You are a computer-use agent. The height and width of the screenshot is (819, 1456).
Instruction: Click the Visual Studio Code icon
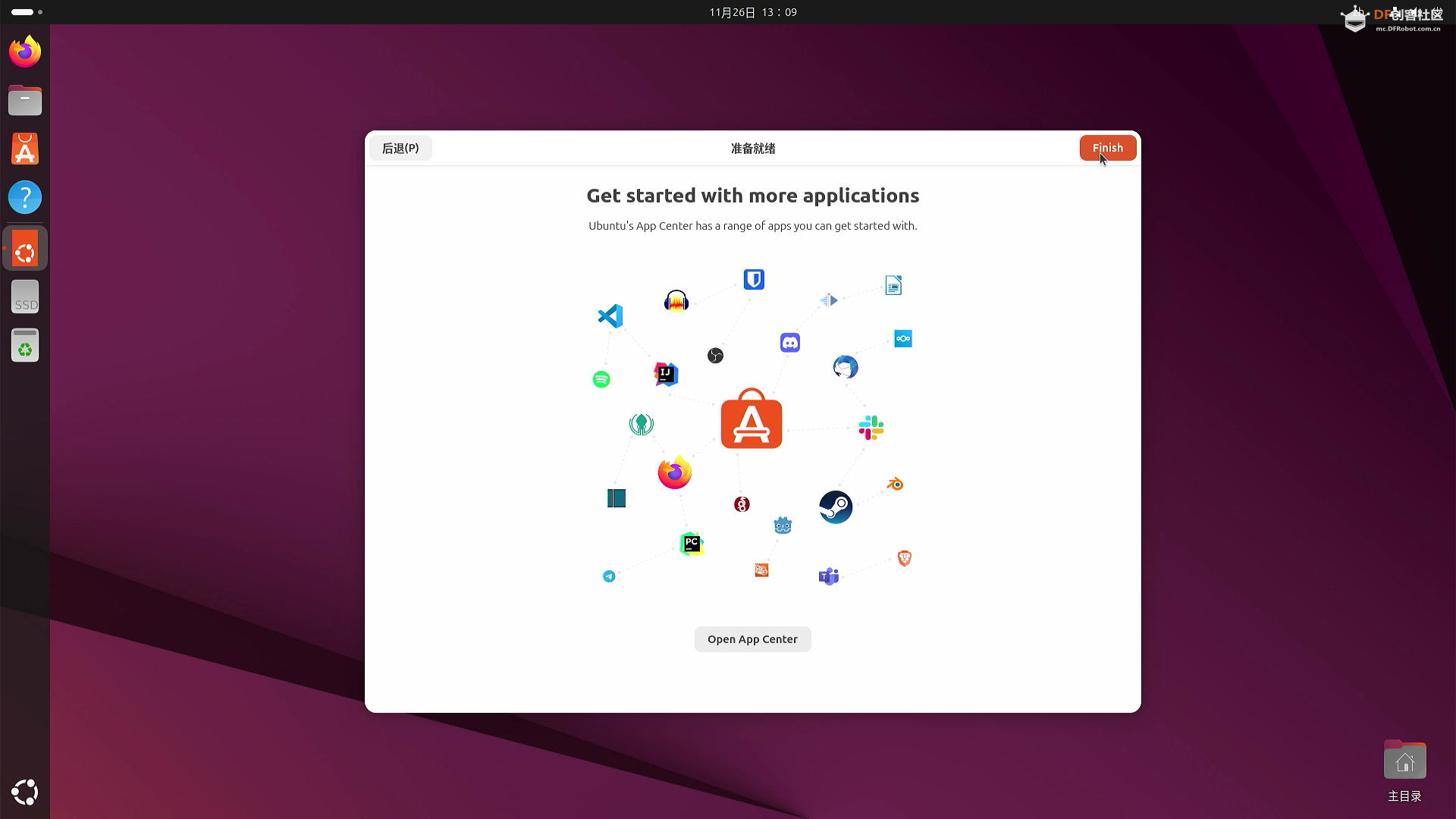(x=610, y=316)
